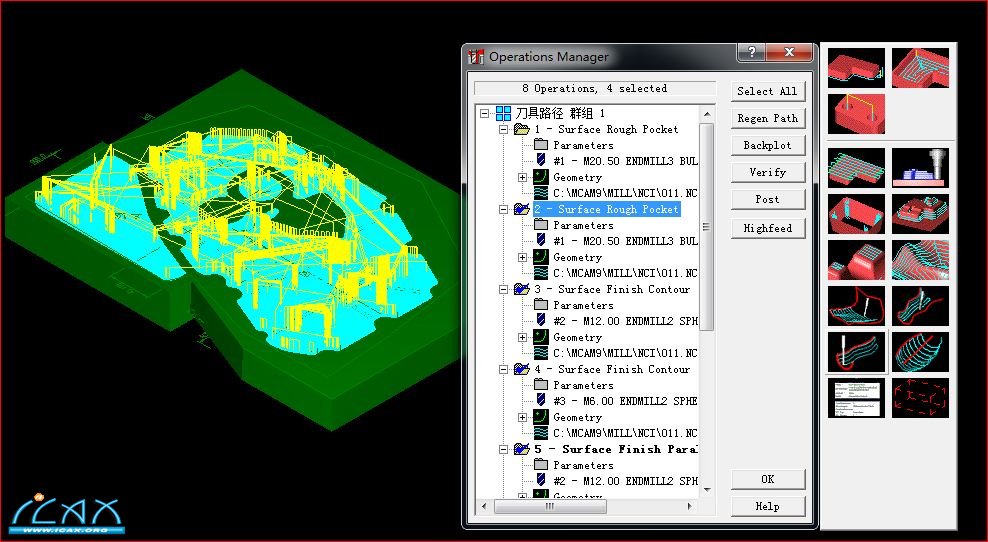The width and height of the screenshot is (988, 542).
Task: Select operation 4 - Surface Finish Contour
Action: click(x=612, y=370)
